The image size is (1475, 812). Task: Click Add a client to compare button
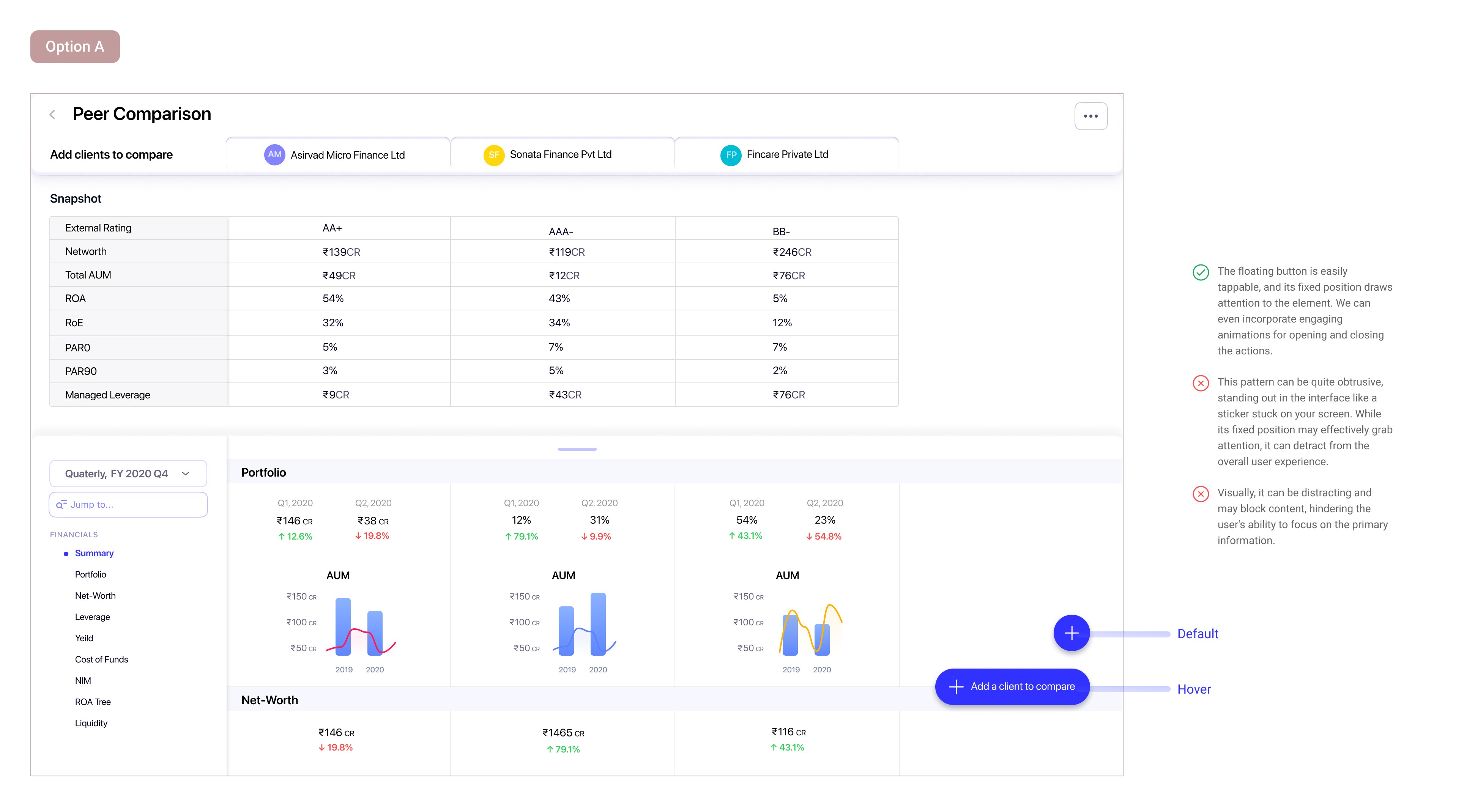(x=1012, y=687)
